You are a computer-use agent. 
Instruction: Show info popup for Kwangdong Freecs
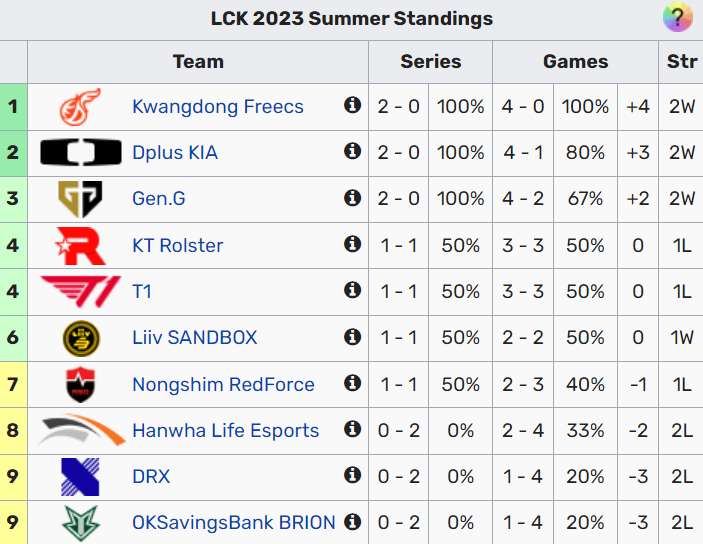(x=352, y=105)
